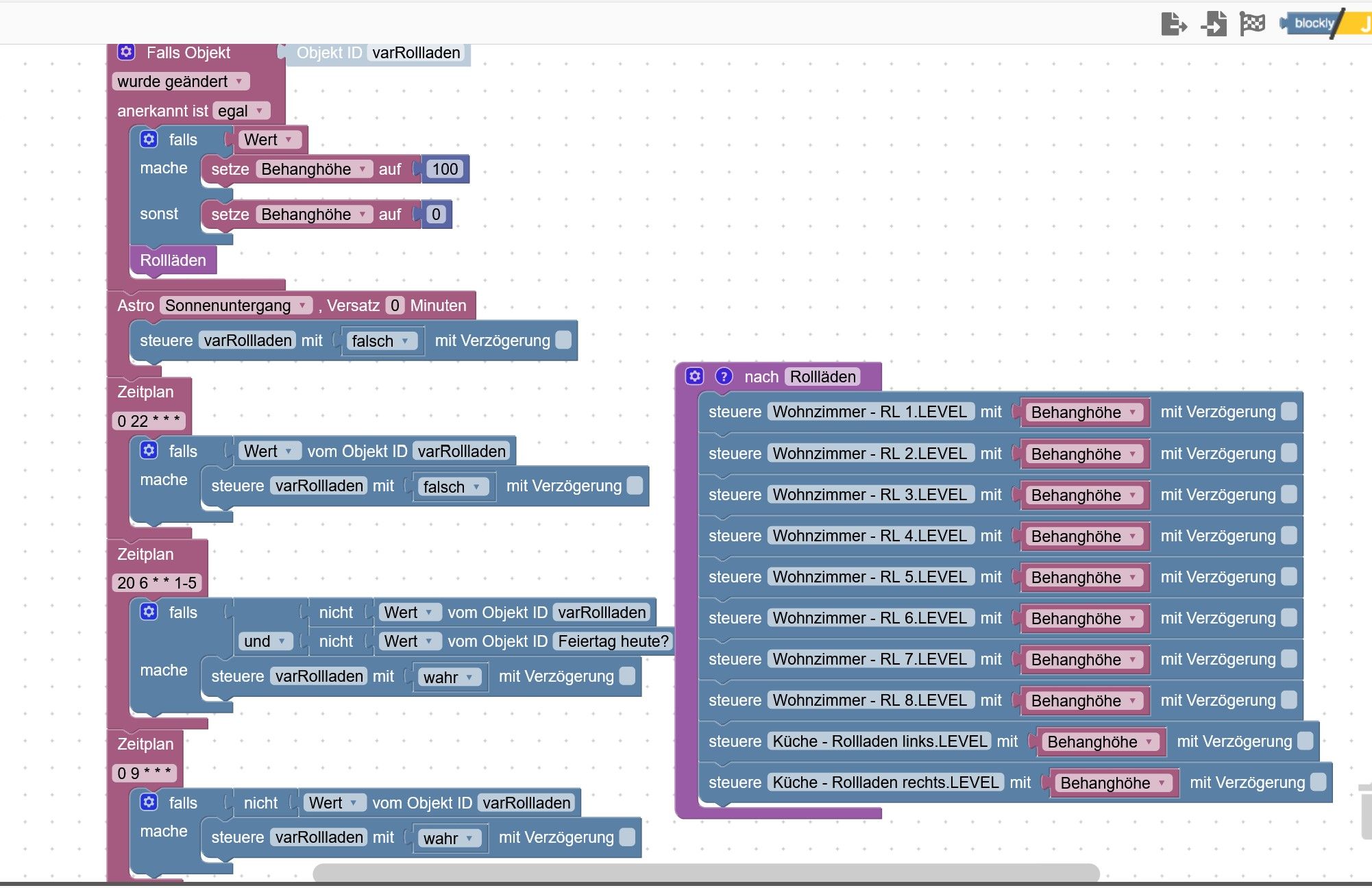Click the Versatz minutes value 0
Image resolution: width=1372 pixels, height=888 pixels.
pyautogui.click(x=395, y=306)
